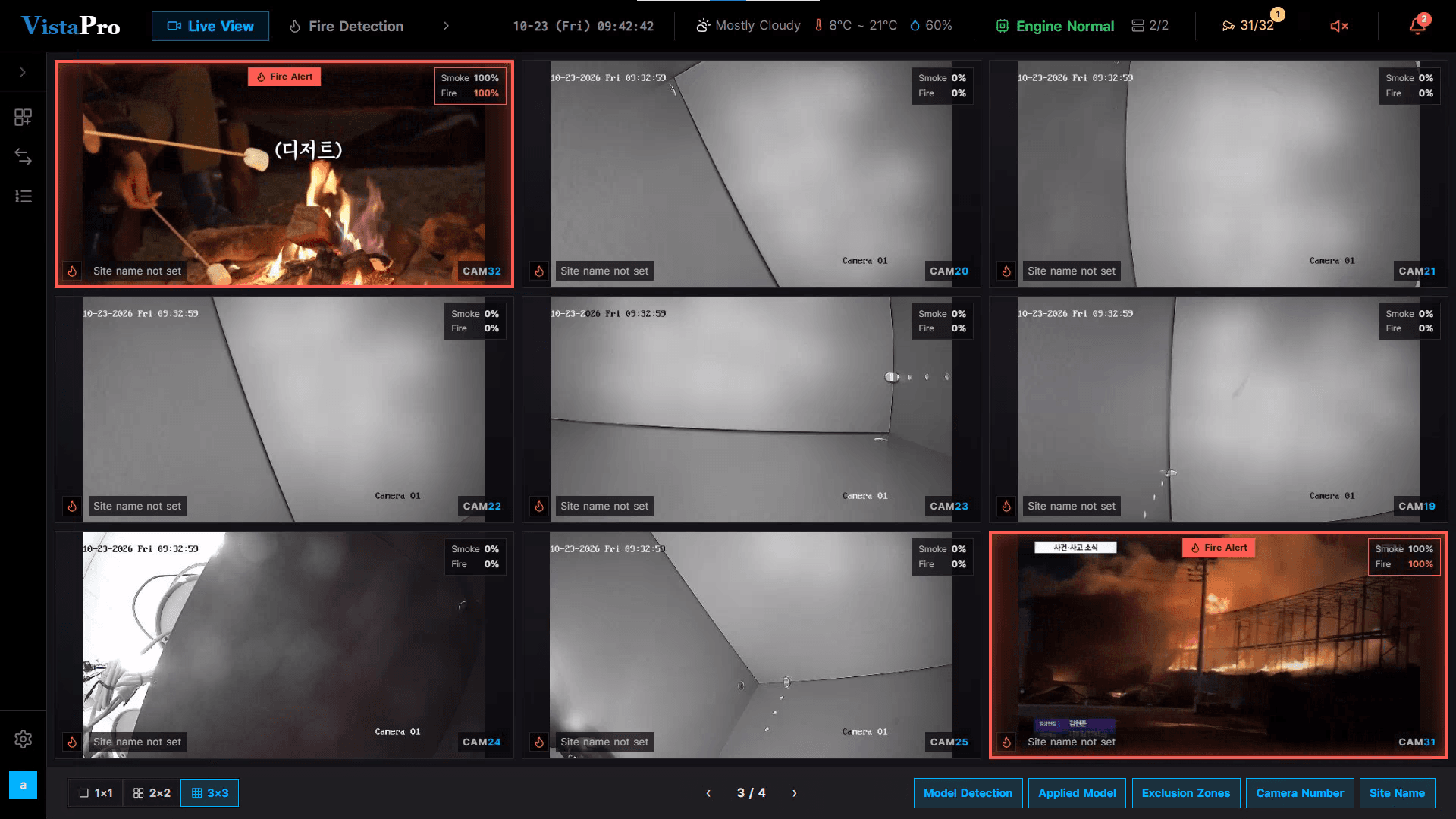
Task: Toggle the muted speaker icon
Action: pyautogui.click(x=1339, y=26)
